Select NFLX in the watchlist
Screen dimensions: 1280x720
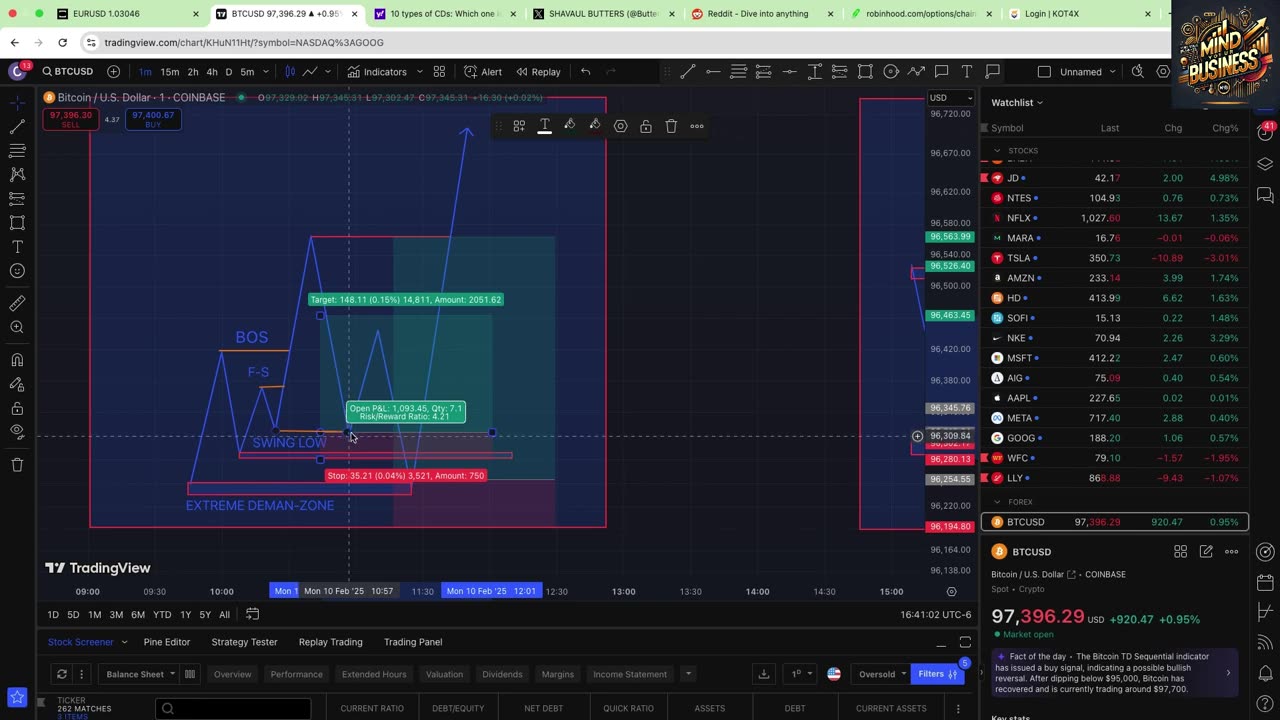point(1115,218)
